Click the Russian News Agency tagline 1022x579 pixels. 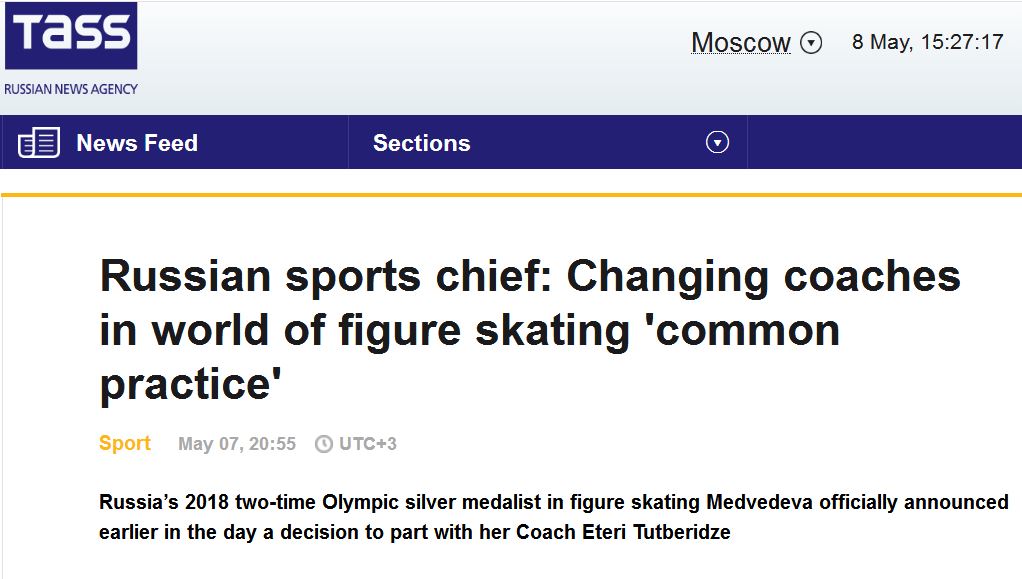71,89
